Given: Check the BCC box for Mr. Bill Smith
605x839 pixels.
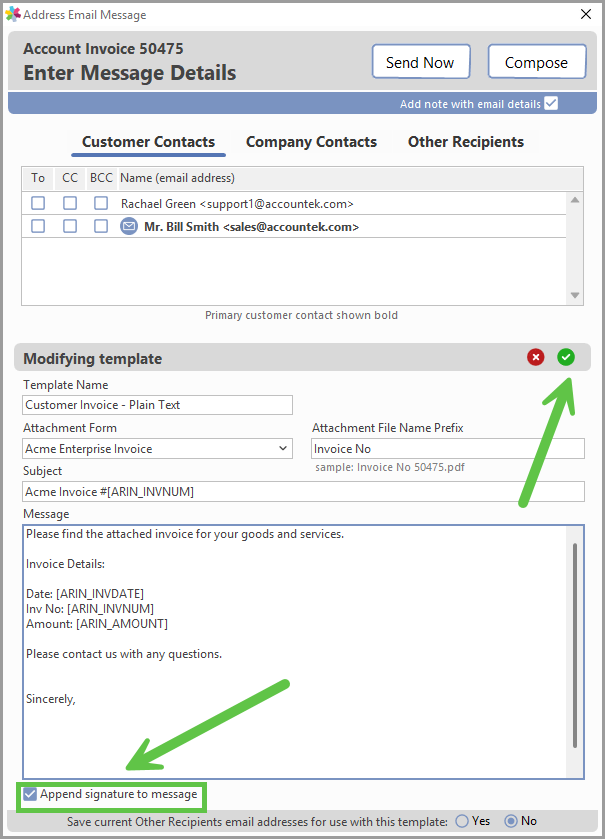Looking at the screenshot, I should click(101, 226).
